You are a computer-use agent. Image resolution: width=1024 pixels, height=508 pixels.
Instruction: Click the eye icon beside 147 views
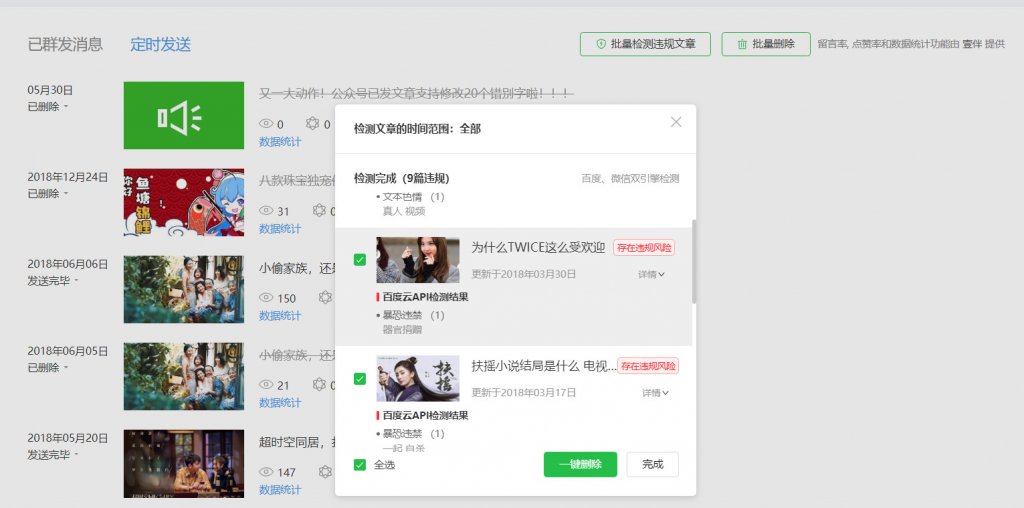coord(266,471)
